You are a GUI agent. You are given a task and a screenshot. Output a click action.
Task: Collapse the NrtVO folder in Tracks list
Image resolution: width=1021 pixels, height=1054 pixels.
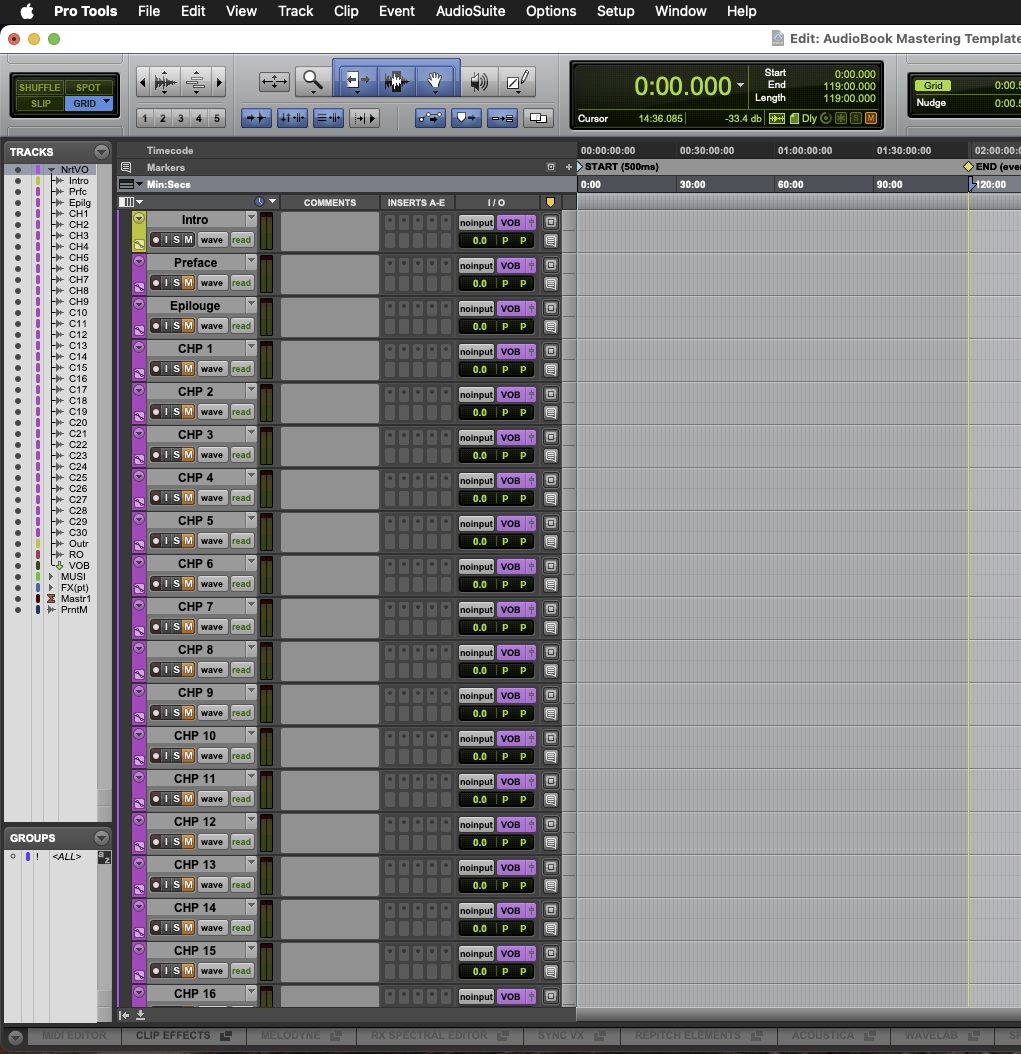coord(51,170)
